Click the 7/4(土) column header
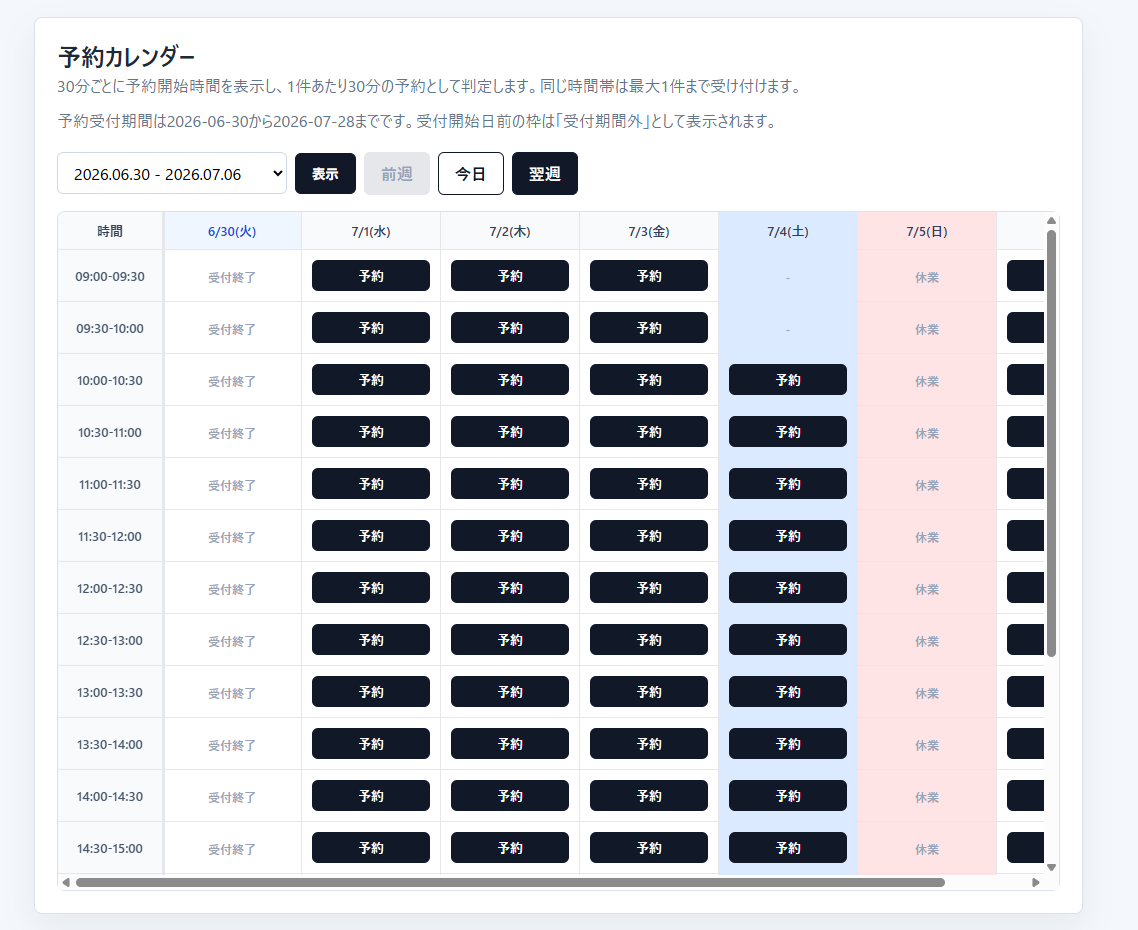Viewport: 1138px width, 930px height. click(787, 231)
